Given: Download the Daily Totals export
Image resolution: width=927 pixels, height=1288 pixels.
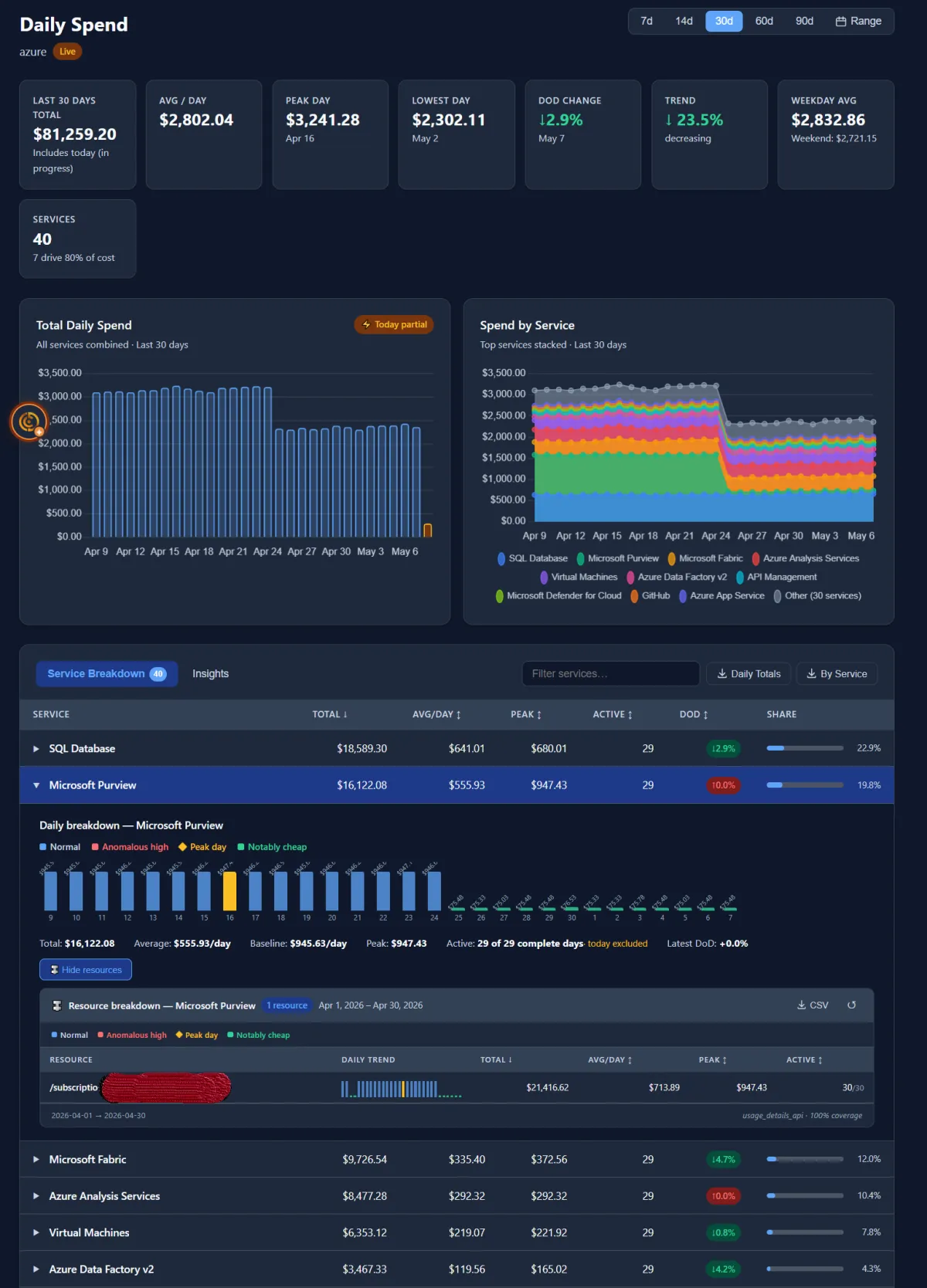Looking at the screenshot, I should coord(749,673).
